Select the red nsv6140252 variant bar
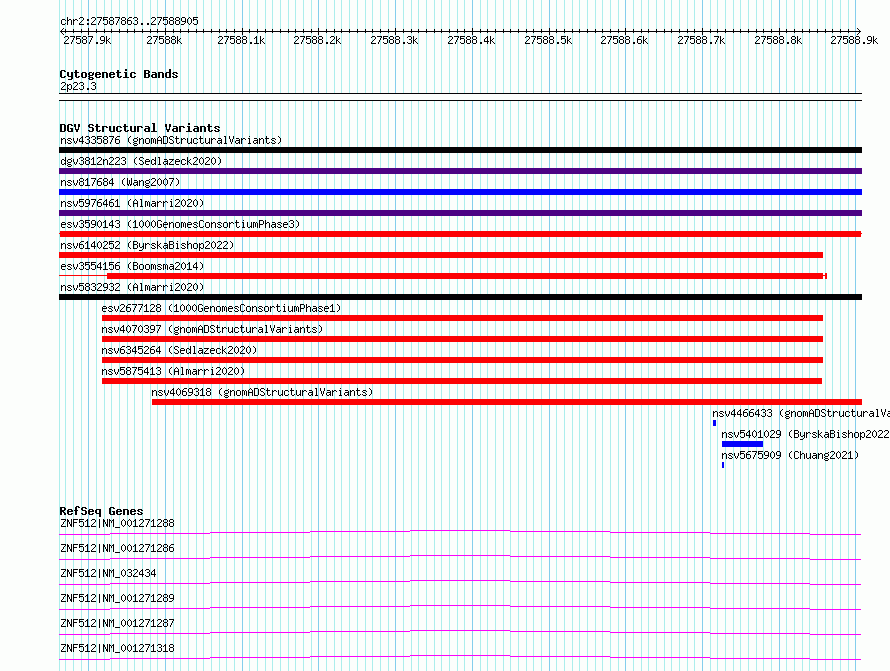Image resolution: width=890 pixels, height=671 pixels. tap(441, 255)
